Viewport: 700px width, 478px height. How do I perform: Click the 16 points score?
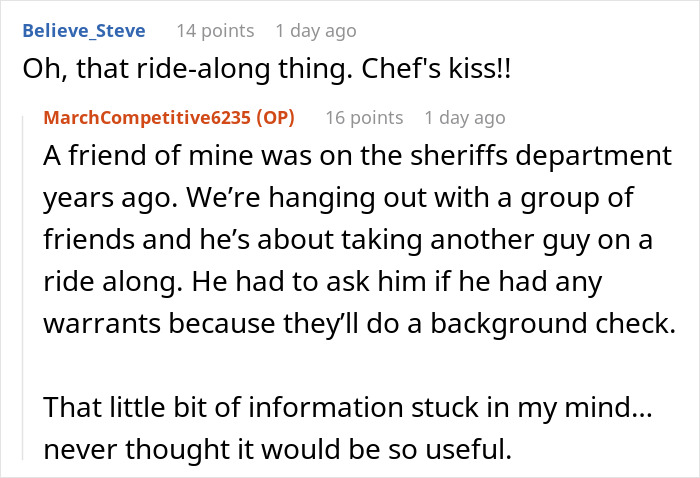click(x=366, y=118)
